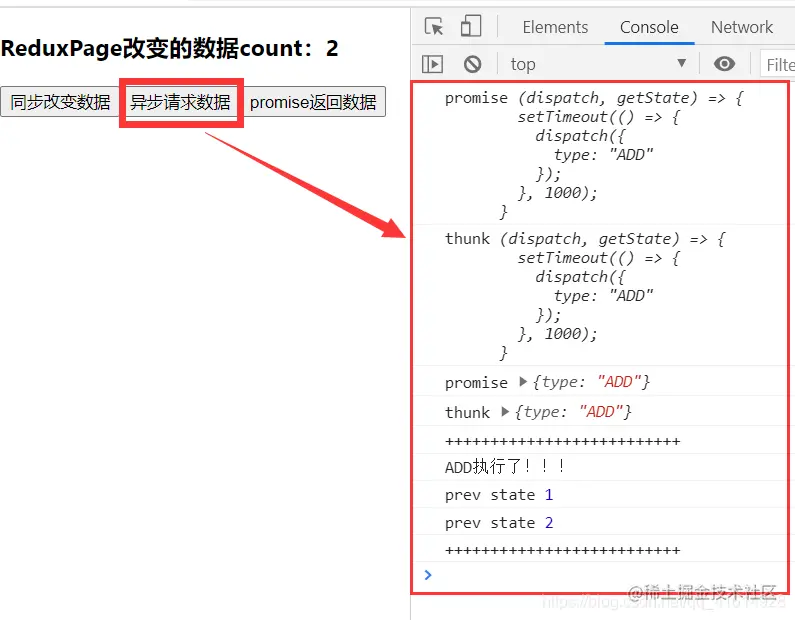The height and width of the screenshot is (620, 795).
Task: Click the 同步改变数据 button
Action: point(60,102)
